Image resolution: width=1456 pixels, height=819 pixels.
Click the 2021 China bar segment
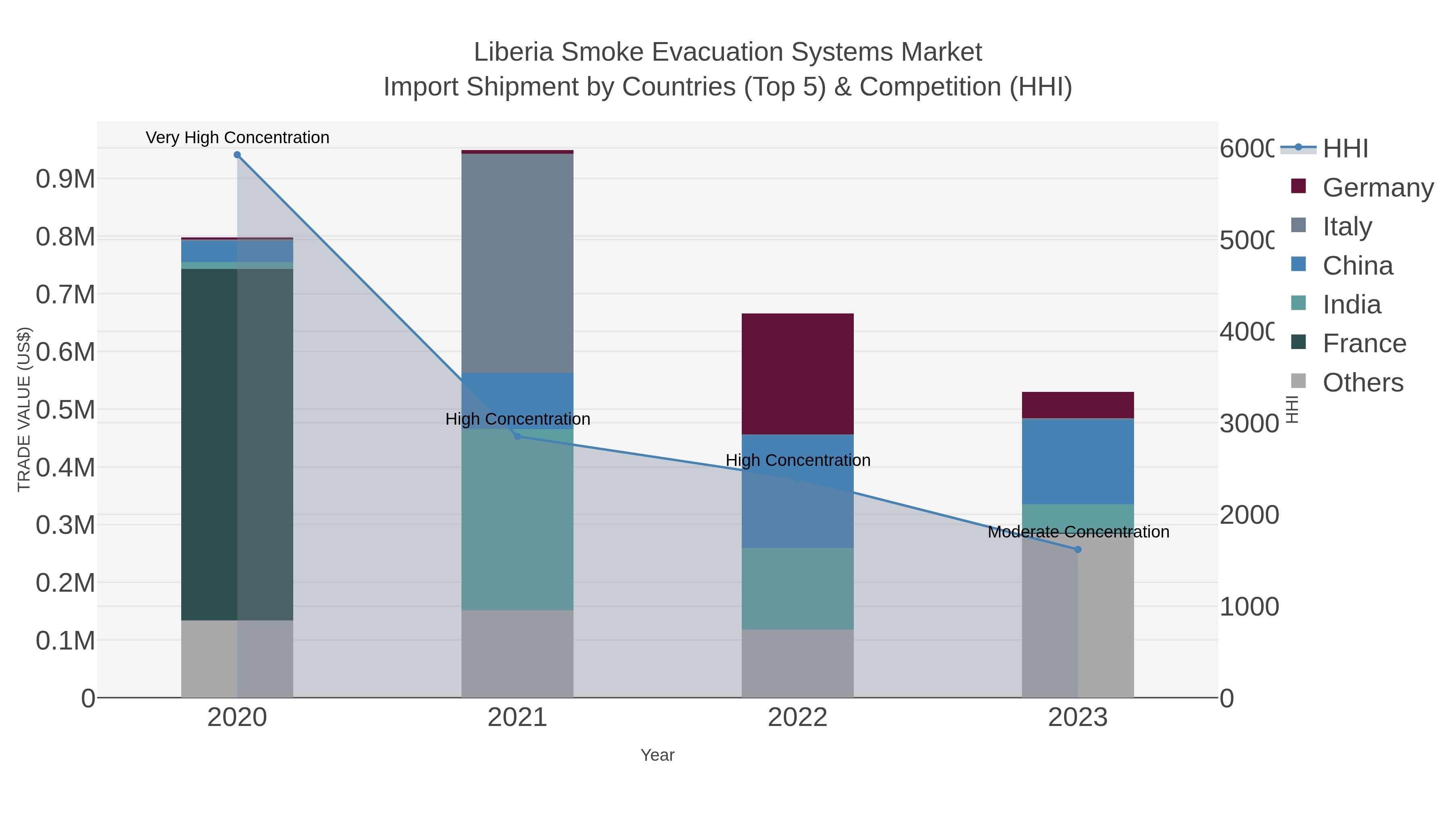point(517,401)
